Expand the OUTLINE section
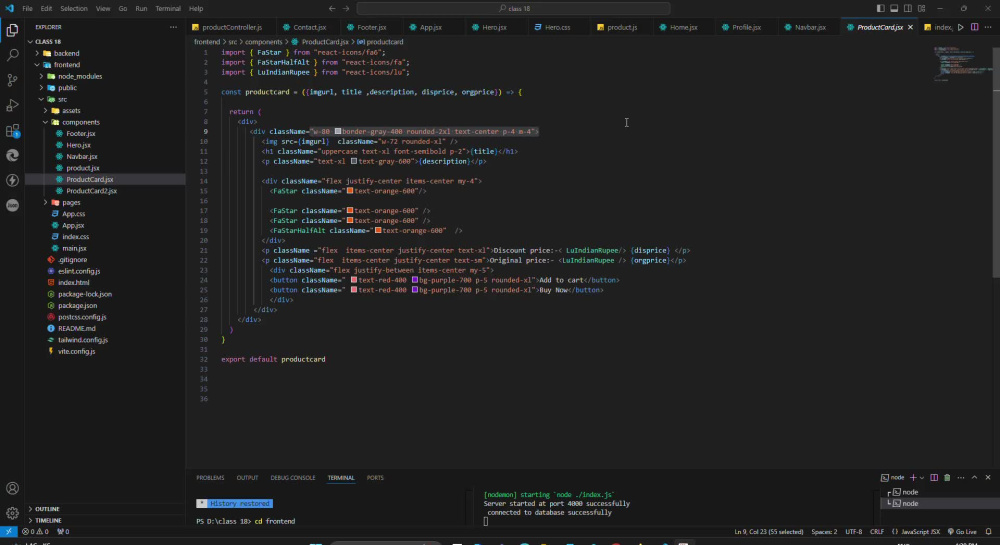Viewport: 1000px width, 545px height. 47,509
